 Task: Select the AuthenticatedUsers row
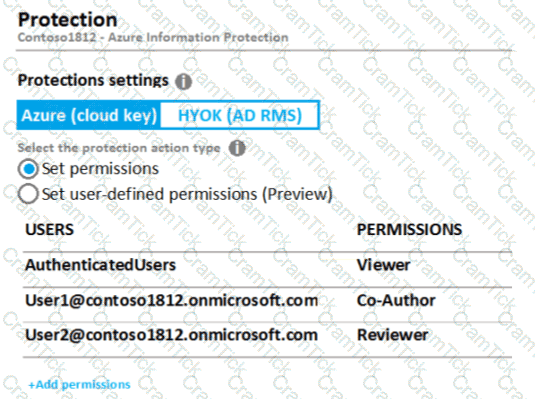pos(267,265)
